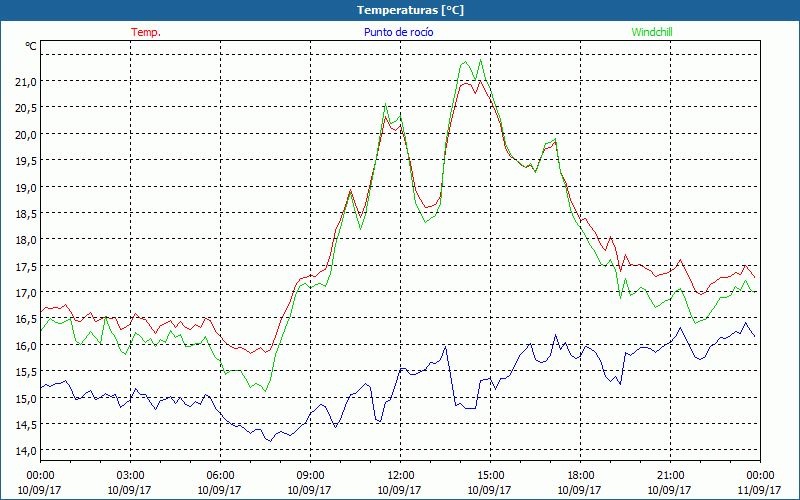
Task: Select the 18,0 y-axis value
Action: pos(27,240)
